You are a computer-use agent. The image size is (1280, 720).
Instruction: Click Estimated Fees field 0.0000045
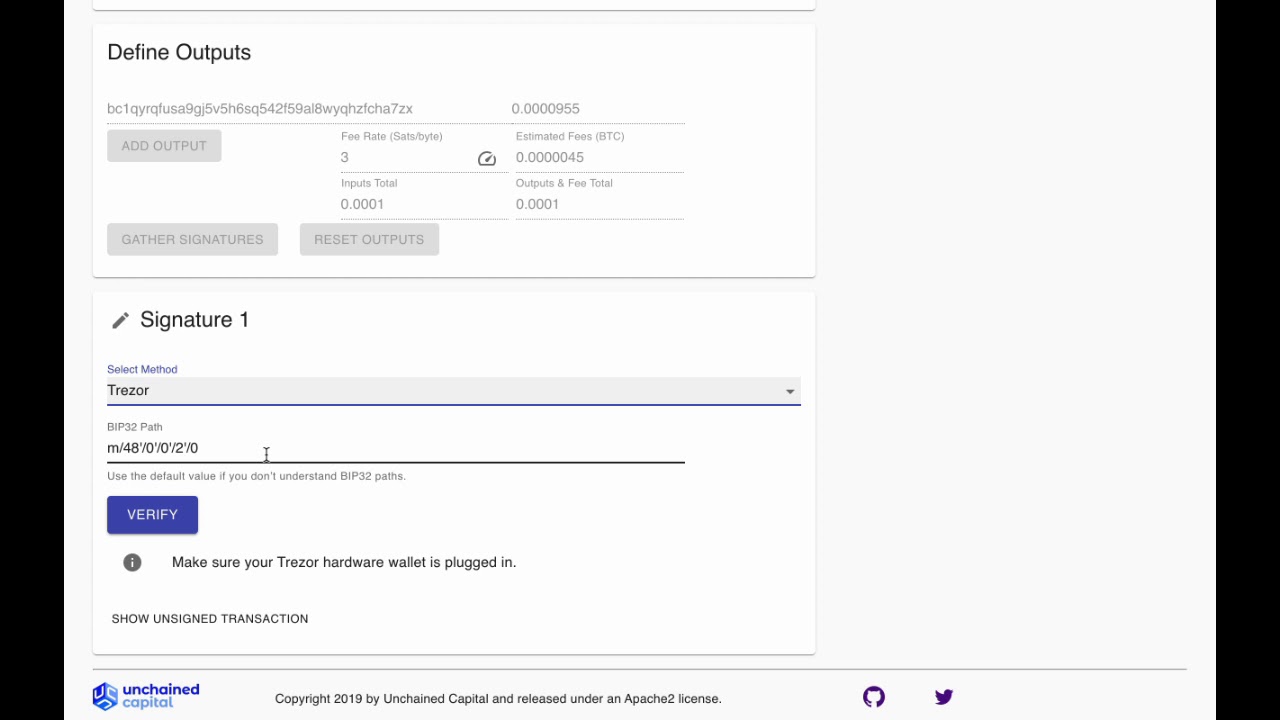coord(600,158)
